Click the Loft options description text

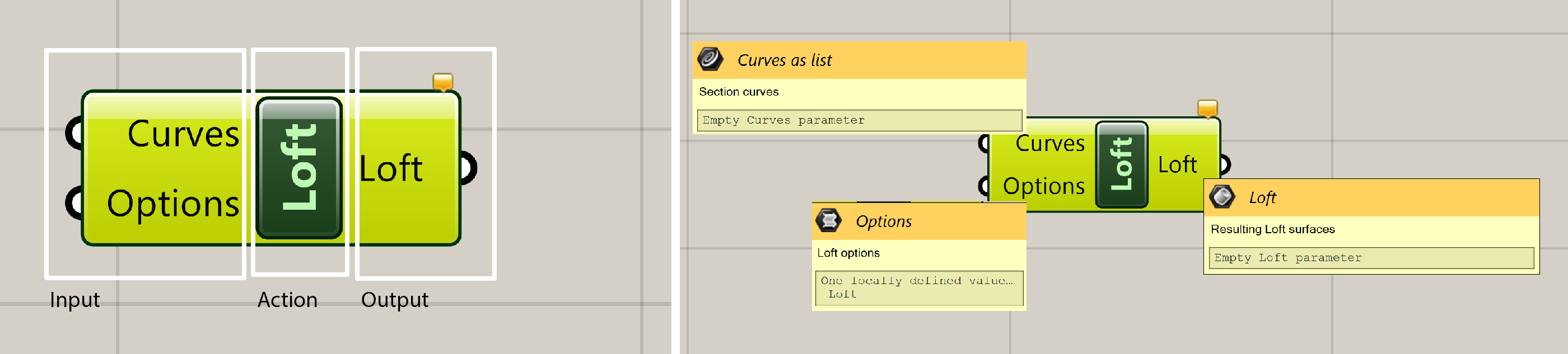pyautogui.click(x=848, y=253)
